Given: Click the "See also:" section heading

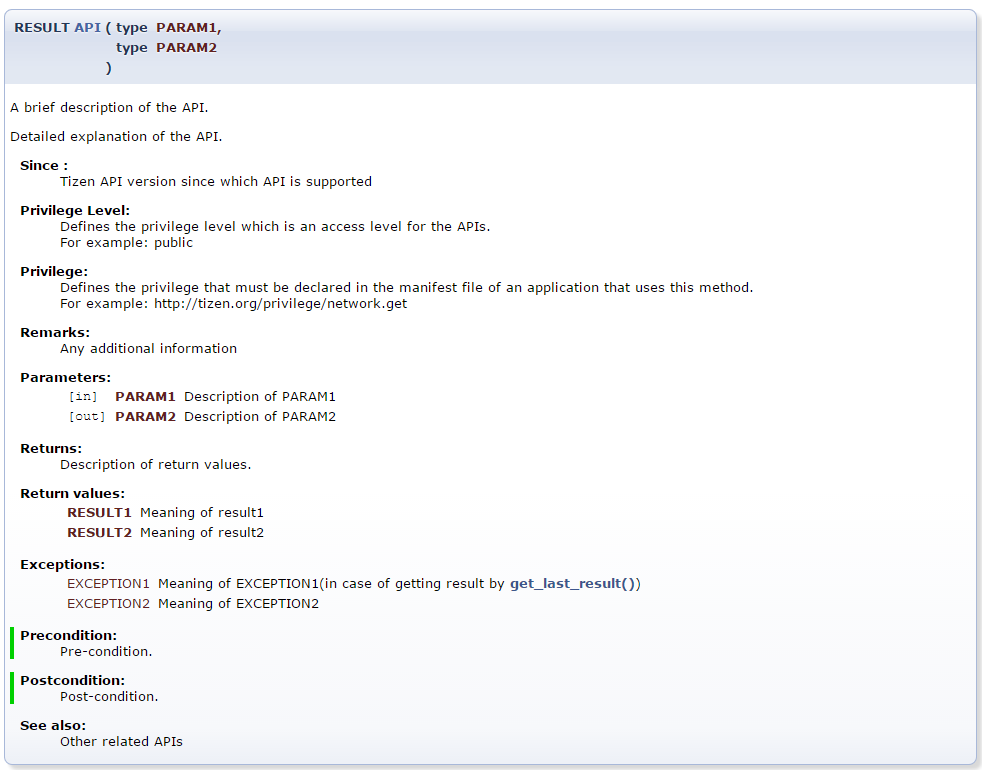Looking at the screenshot, I should click(53, 725).
